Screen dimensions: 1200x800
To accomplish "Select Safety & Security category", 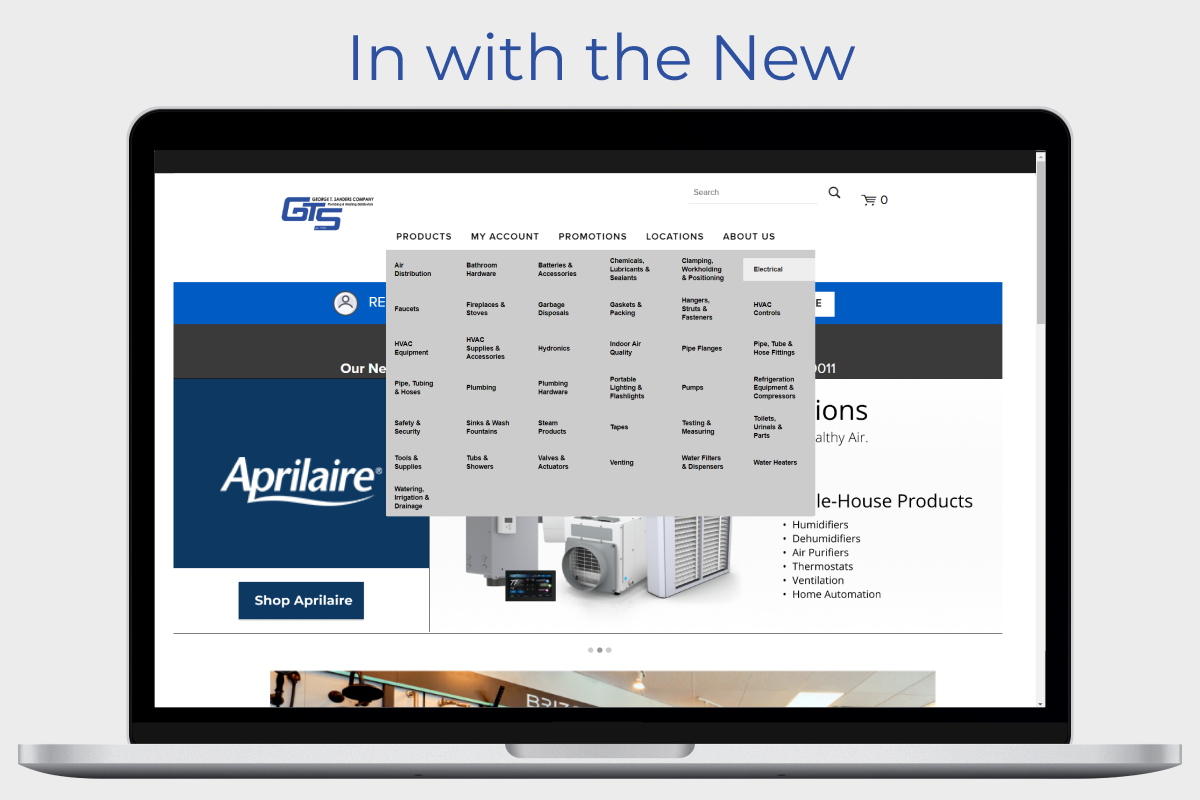I will (408, 427).
